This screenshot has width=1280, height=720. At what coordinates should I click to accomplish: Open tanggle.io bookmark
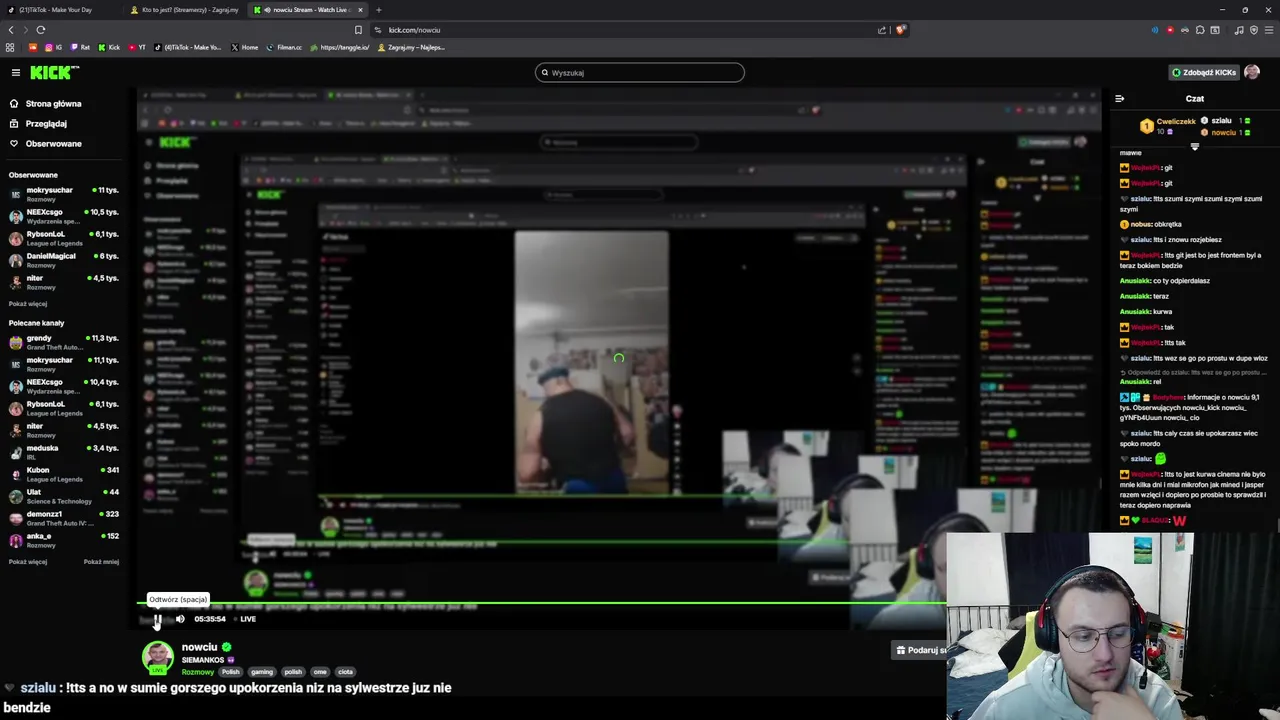[x=340, y=47]
